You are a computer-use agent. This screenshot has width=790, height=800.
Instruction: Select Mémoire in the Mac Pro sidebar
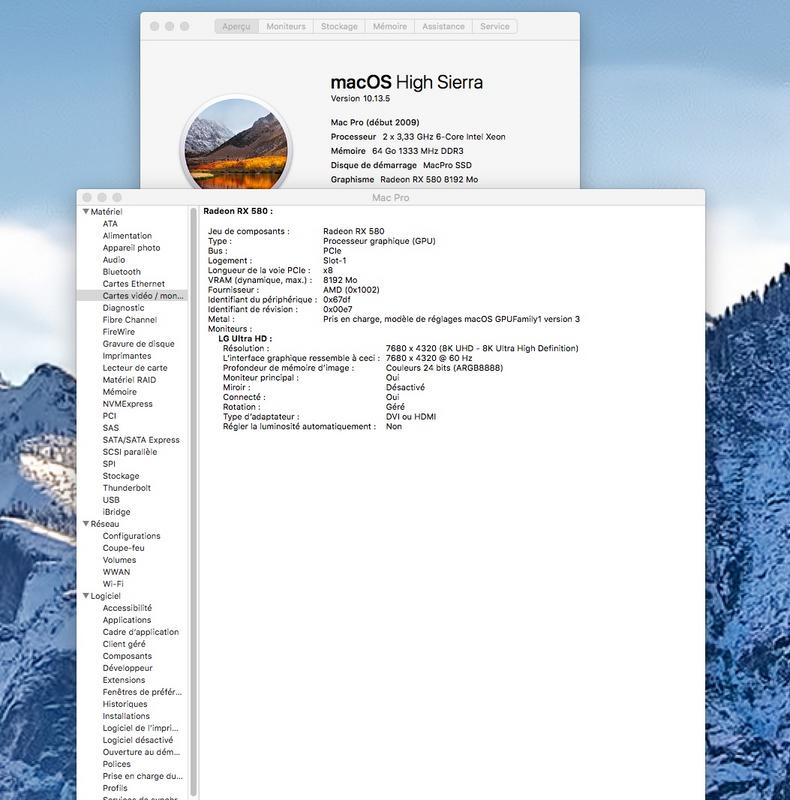point(119,392)
